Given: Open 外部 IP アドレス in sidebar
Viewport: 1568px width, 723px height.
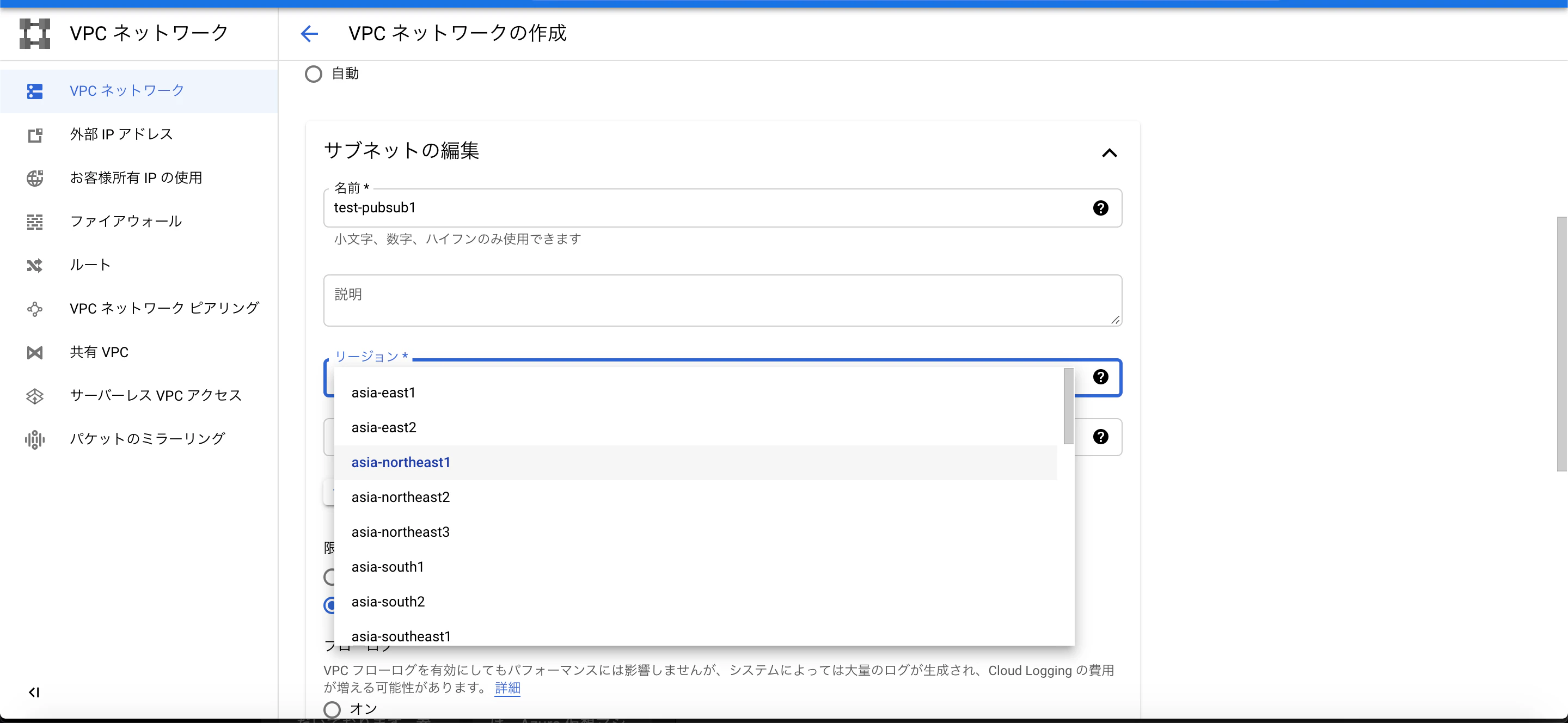Looking at the screenshot, I should click(x=139, y=134).
